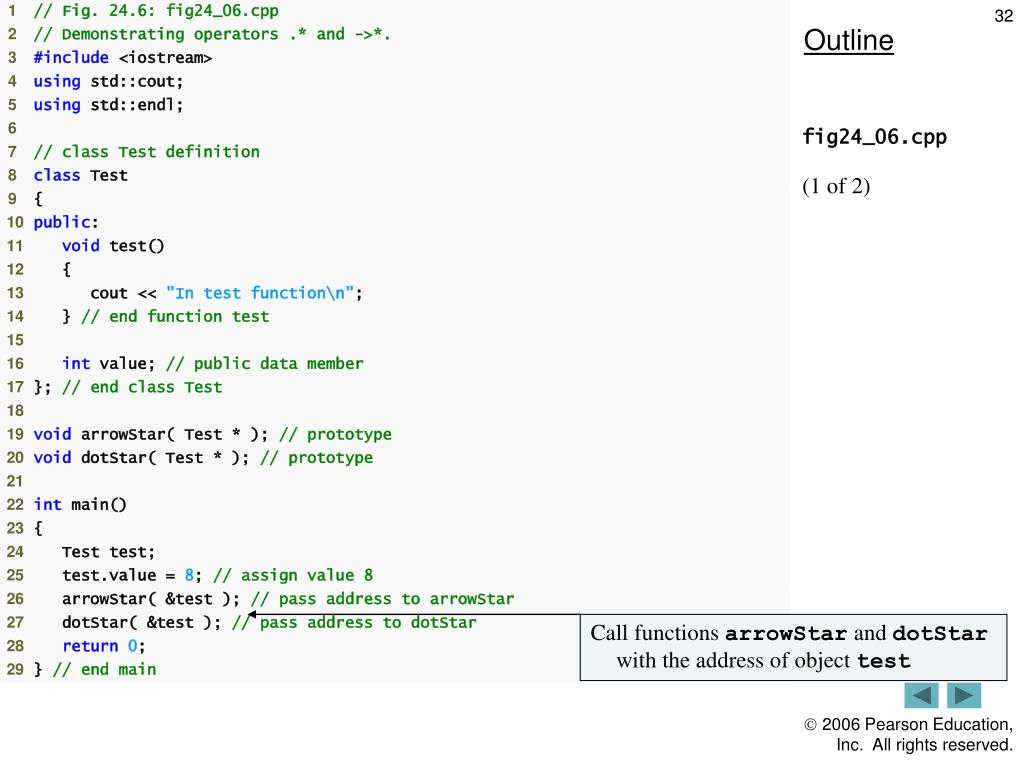The width and height of the screenshot is (1024, 768).
Task: Click 'int value;' data member line
Action: click(108, 363)
